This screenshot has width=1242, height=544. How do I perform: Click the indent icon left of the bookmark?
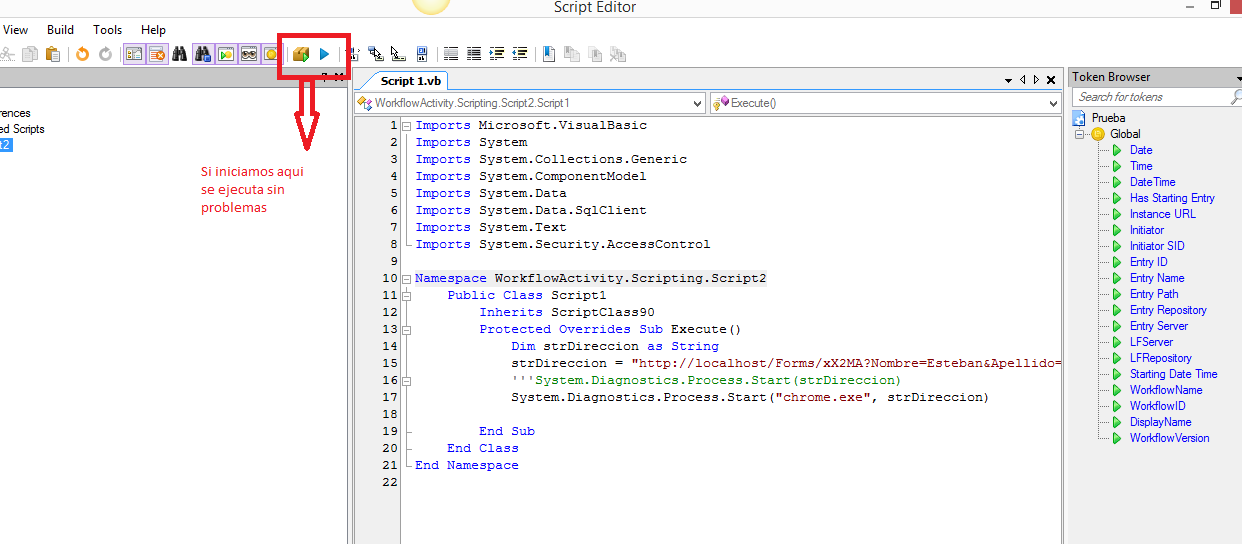(519, 54)
